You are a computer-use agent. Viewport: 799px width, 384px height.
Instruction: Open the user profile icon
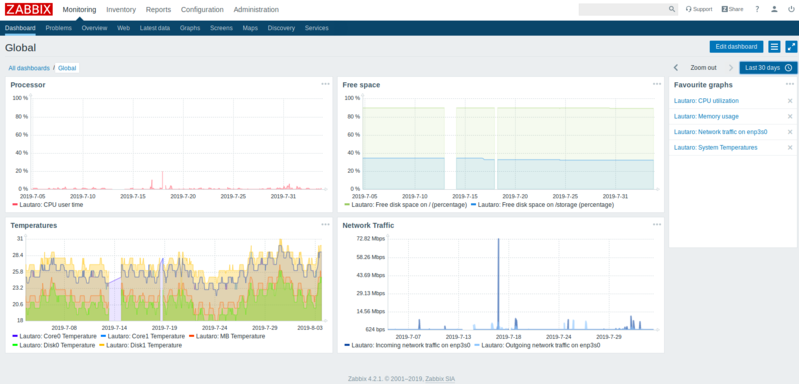pos(774,9)
